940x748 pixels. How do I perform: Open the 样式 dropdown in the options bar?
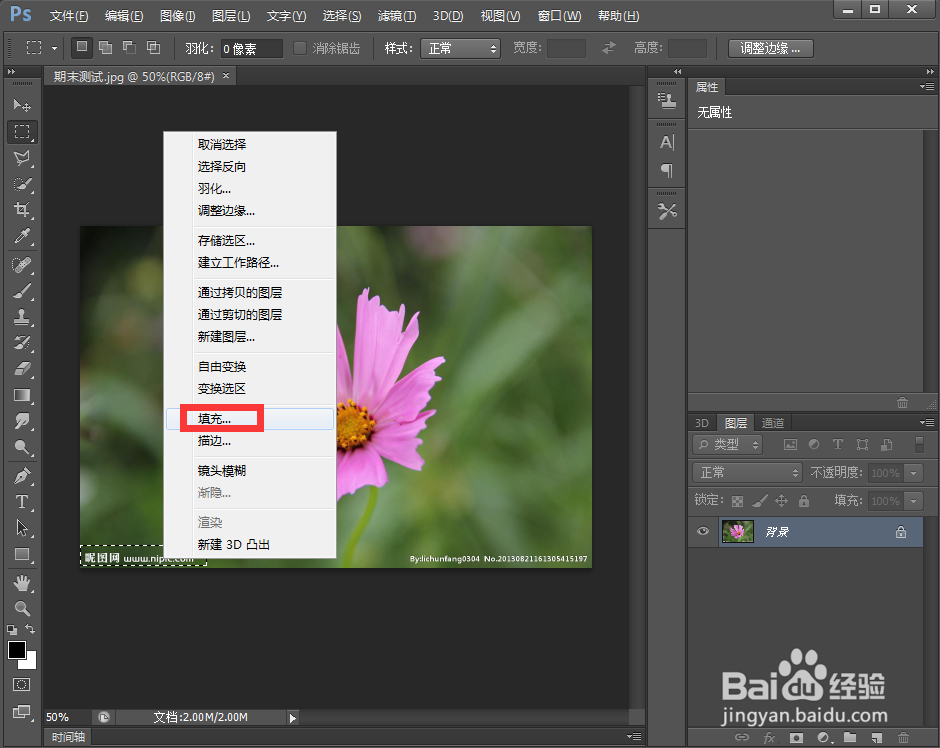460,47
